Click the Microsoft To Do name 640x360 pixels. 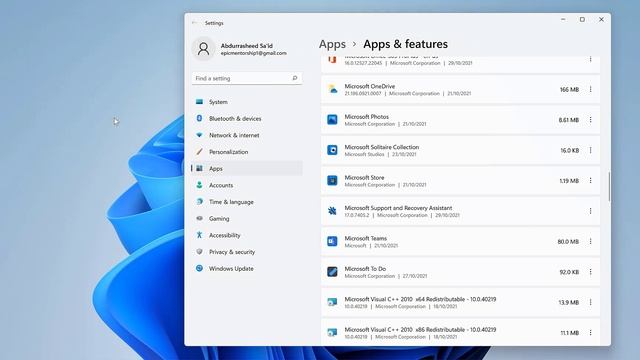click(x=365, y=269)
